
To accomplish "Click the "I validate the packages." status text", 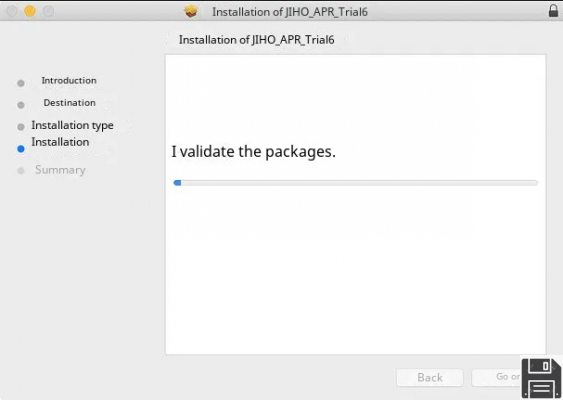I will (x=253, y=151).
